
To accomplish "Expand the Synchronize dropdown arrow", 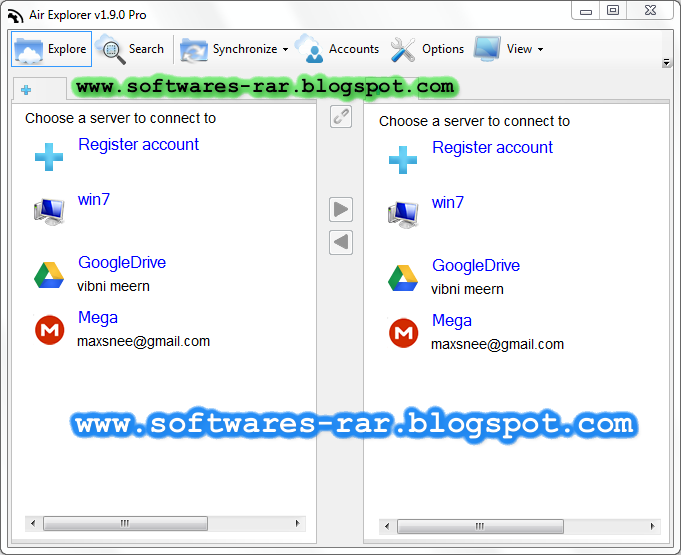I will coord(285,50).
